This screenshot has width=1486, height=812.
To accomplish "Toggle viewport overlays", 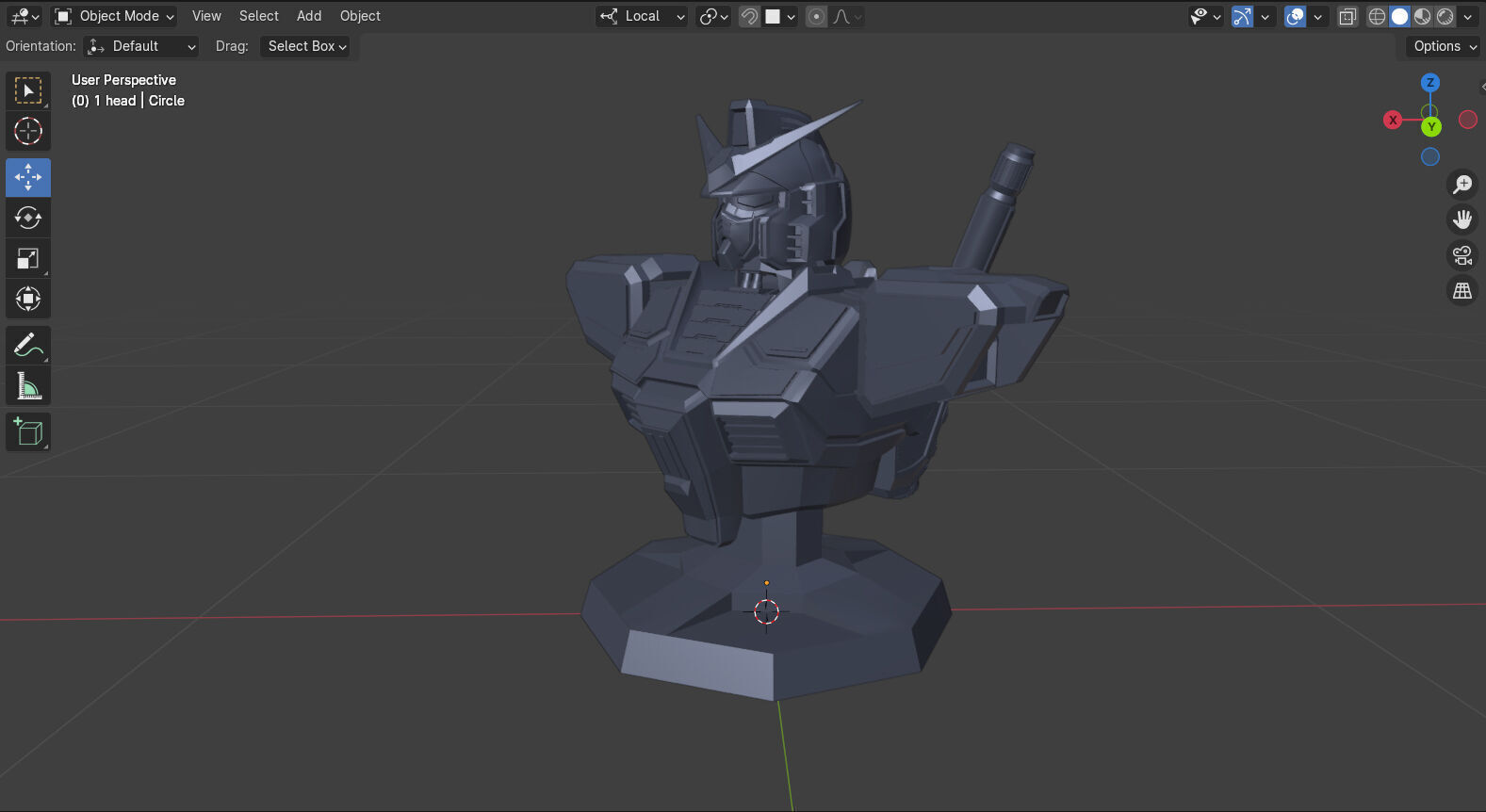I will click(1296, 16).
